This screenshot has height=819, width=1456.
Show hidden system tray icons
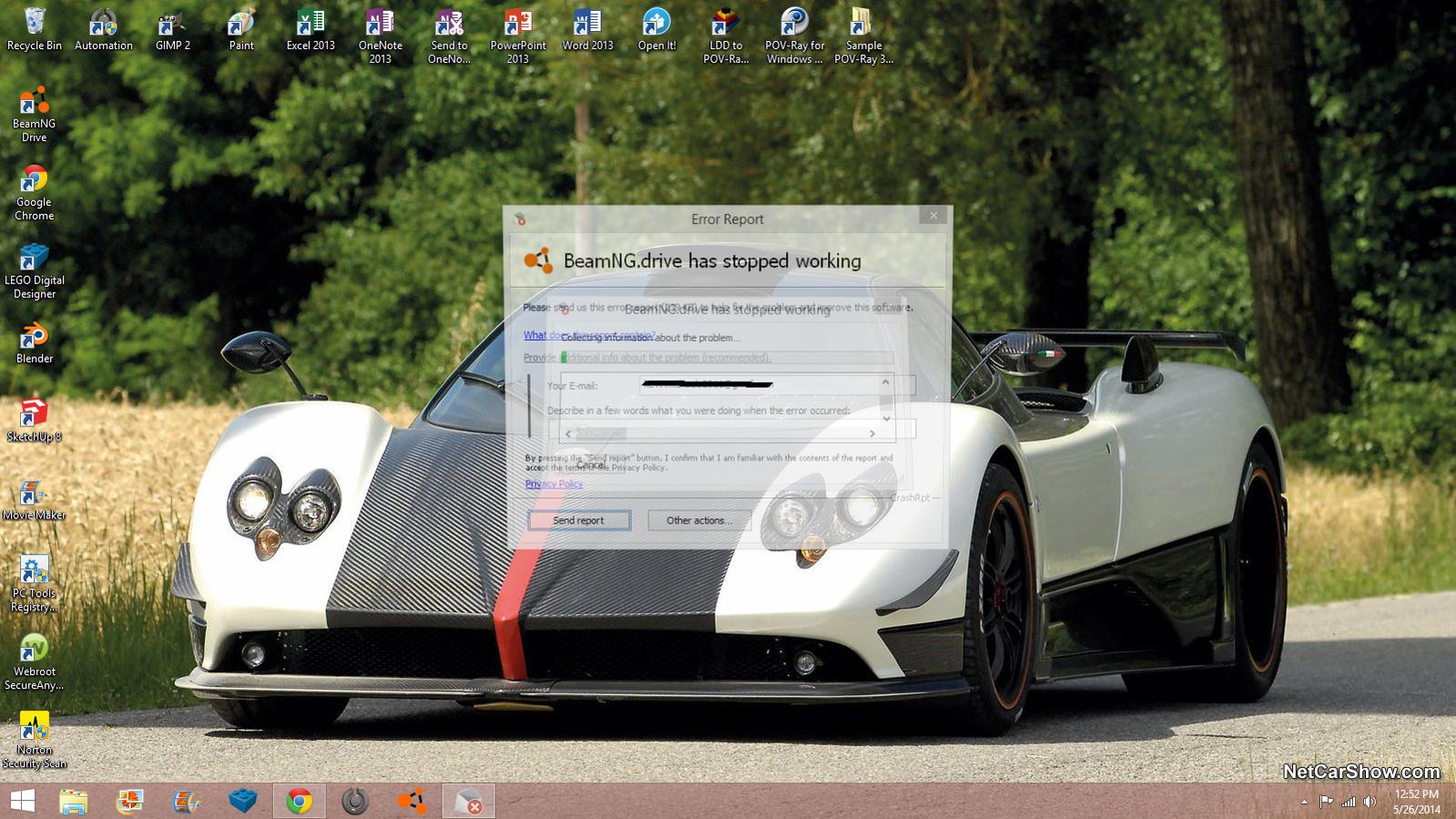point(1304,802)
